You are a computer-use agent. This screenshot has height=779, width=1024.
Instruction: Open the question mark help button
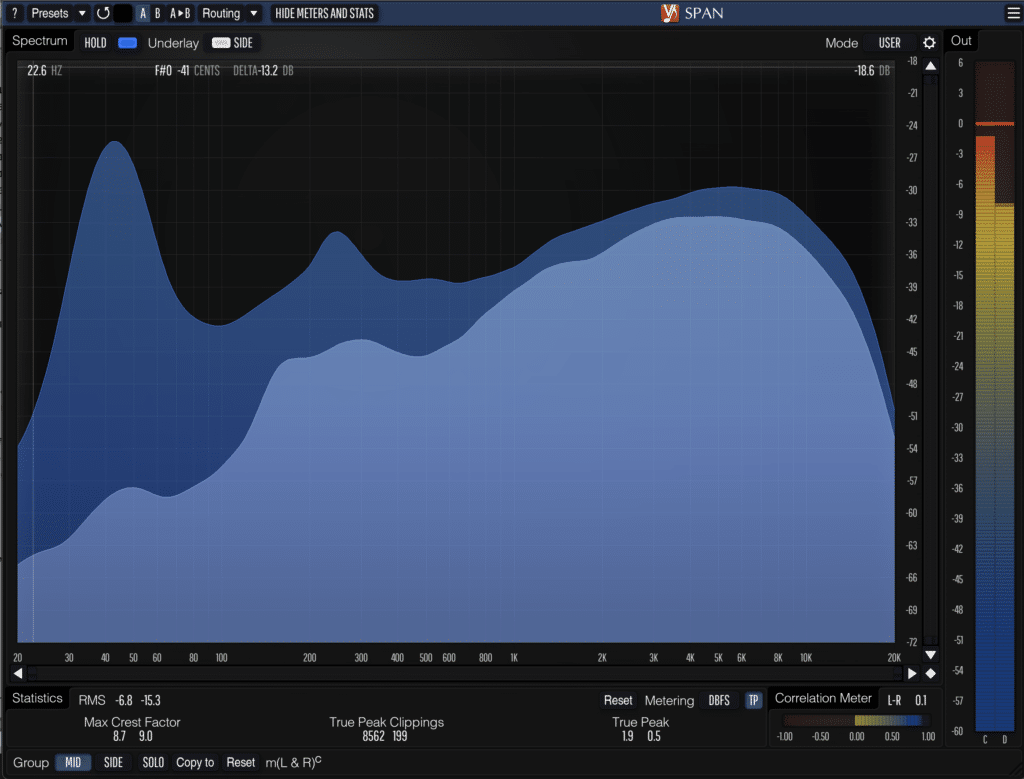click(x=14, y=13)
